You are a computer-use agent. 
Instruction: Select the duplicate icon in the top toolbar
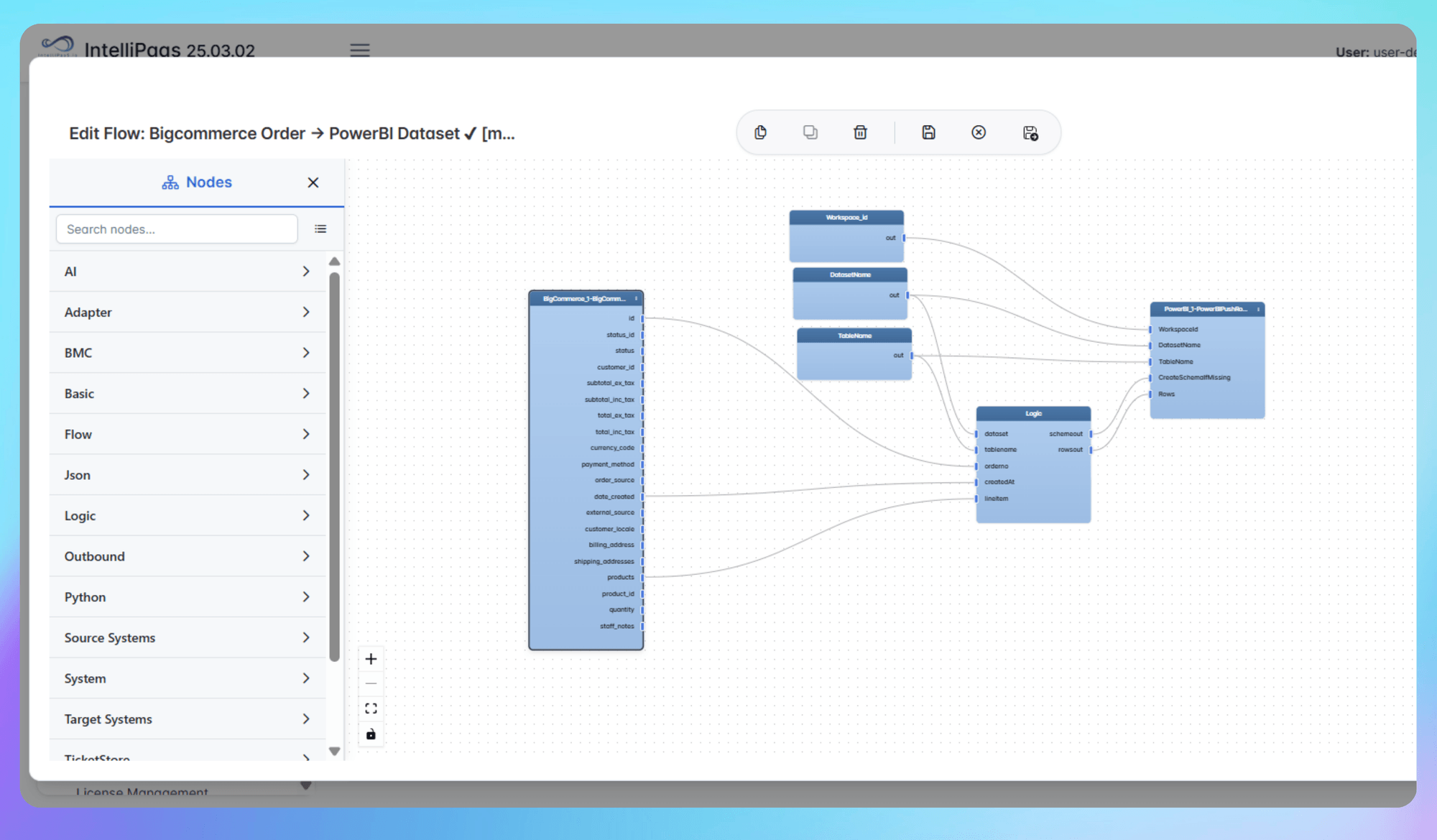[x=810, y=132]
